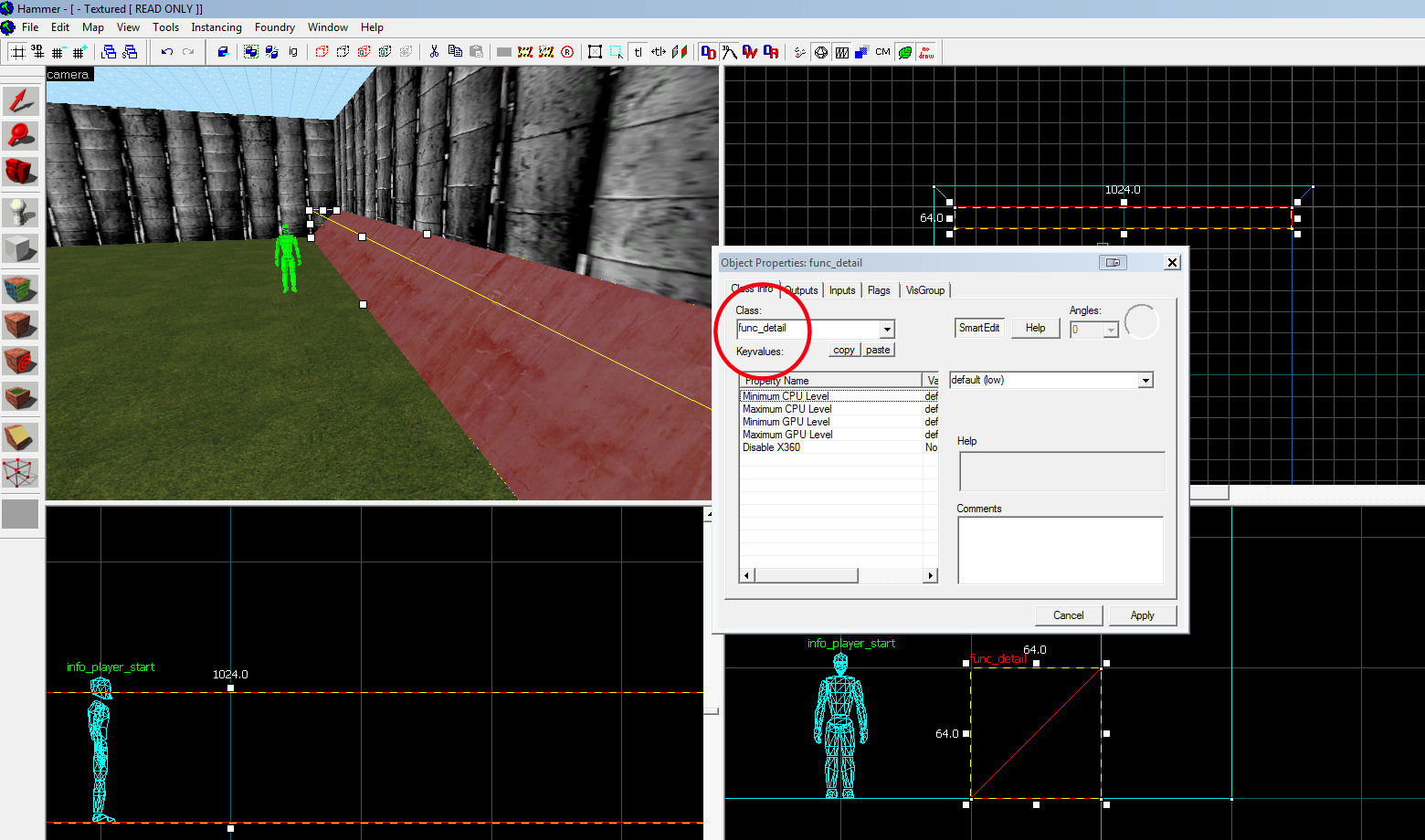
Task: Toggle the 2D grid display
Action: point(17,52)
